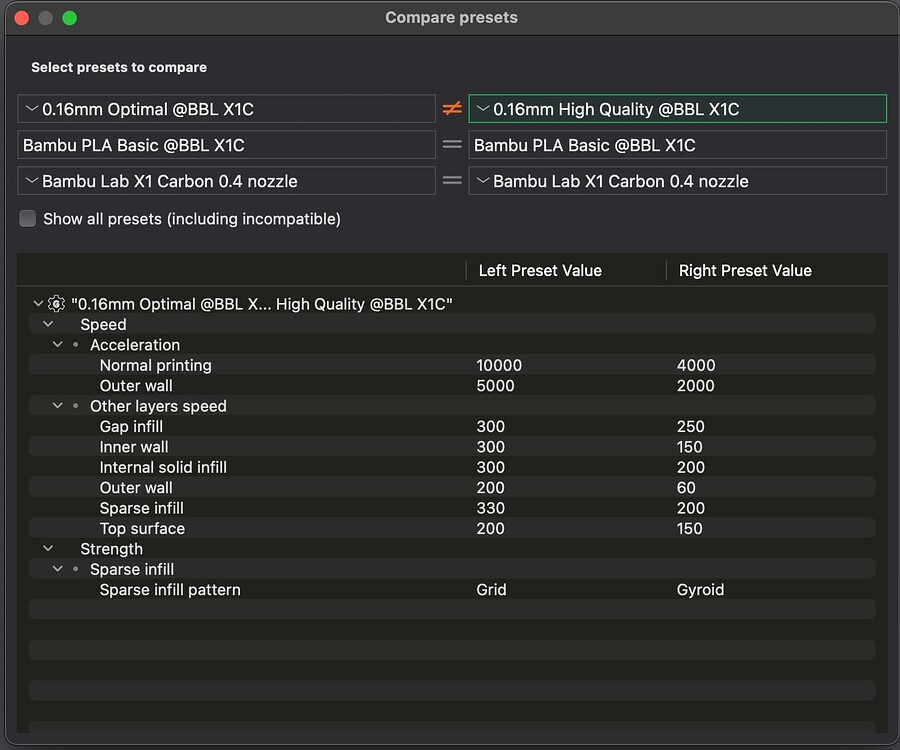
Task: Click the left Bambu PLA Basic @BBL X1C field
Action: (227, 145)
